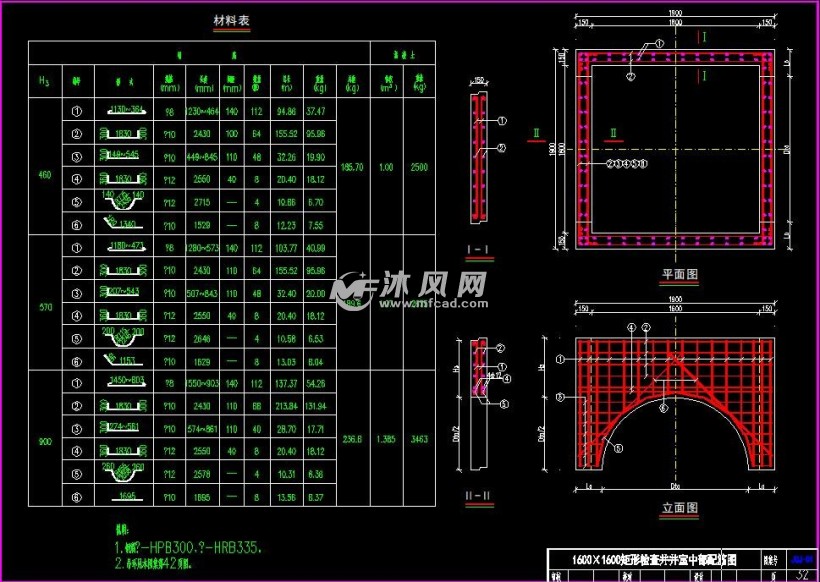
Task: Click the HPB300 / HRB335 note line
Action: tap(188, 547)
